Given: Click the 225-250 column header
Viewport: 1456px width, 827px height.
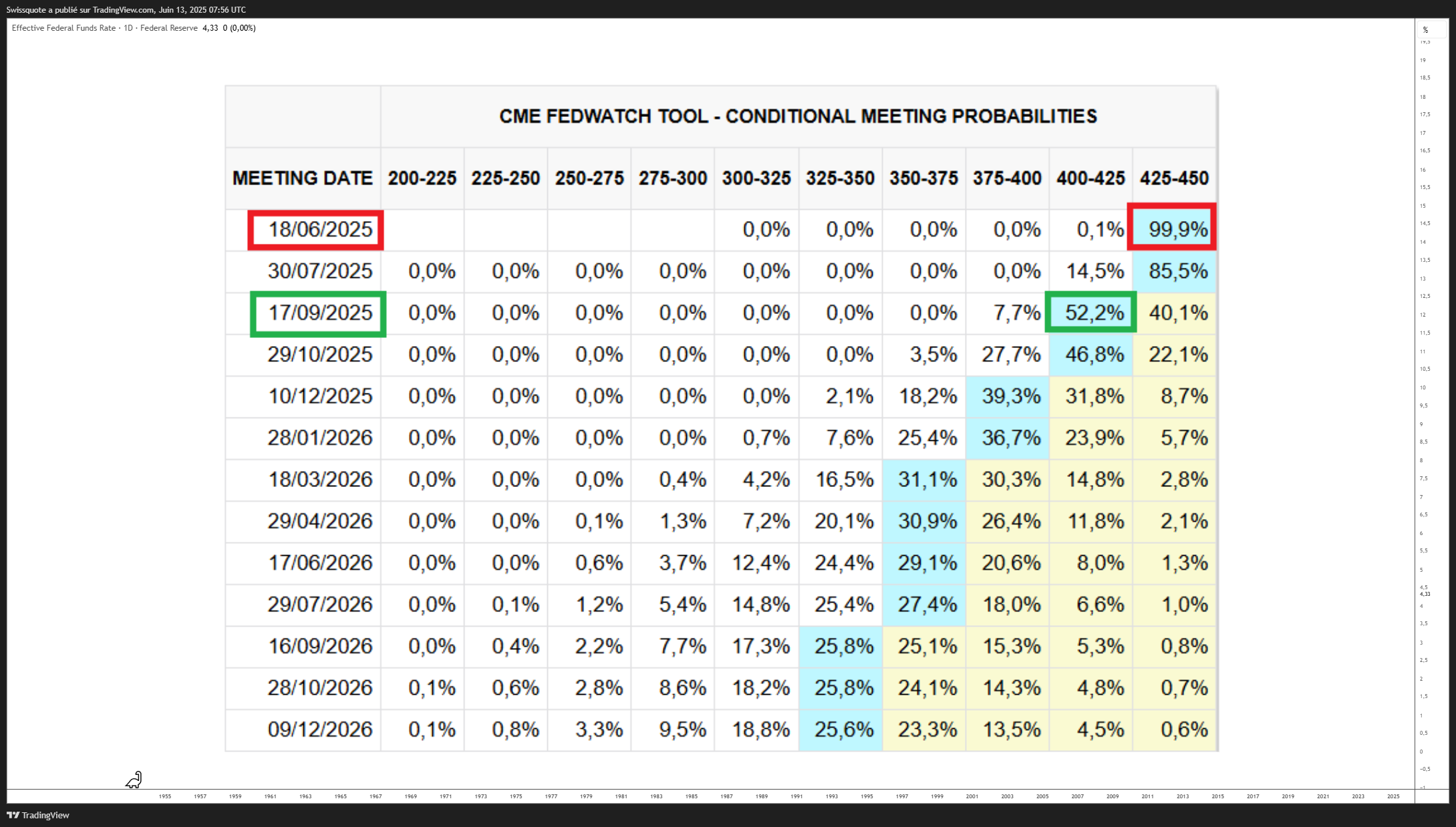Looking at the screenshot, I should click(506, 178).
